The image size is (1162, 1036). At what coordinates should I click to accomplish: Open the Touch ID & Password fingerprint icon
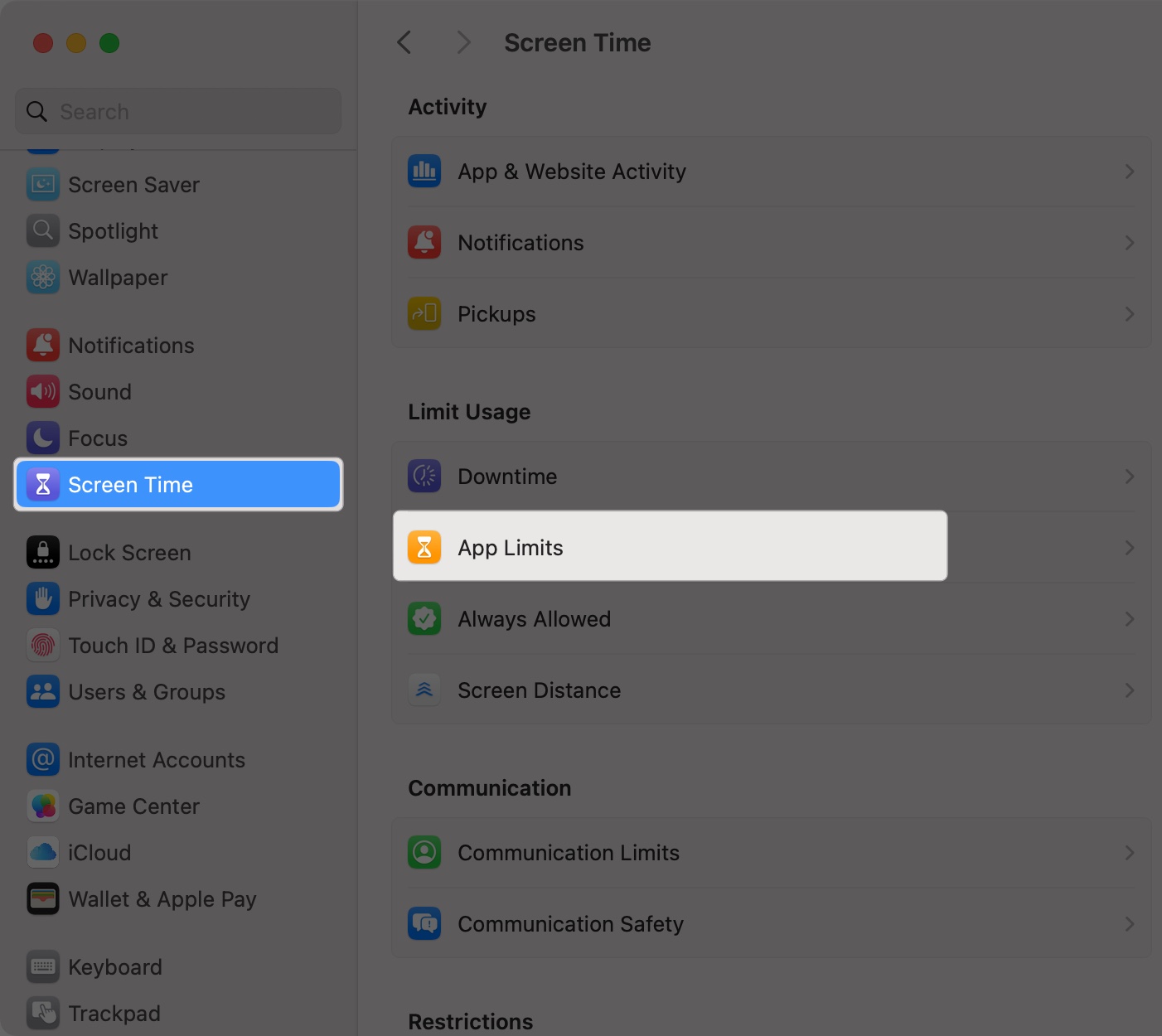tap(43, 645)
